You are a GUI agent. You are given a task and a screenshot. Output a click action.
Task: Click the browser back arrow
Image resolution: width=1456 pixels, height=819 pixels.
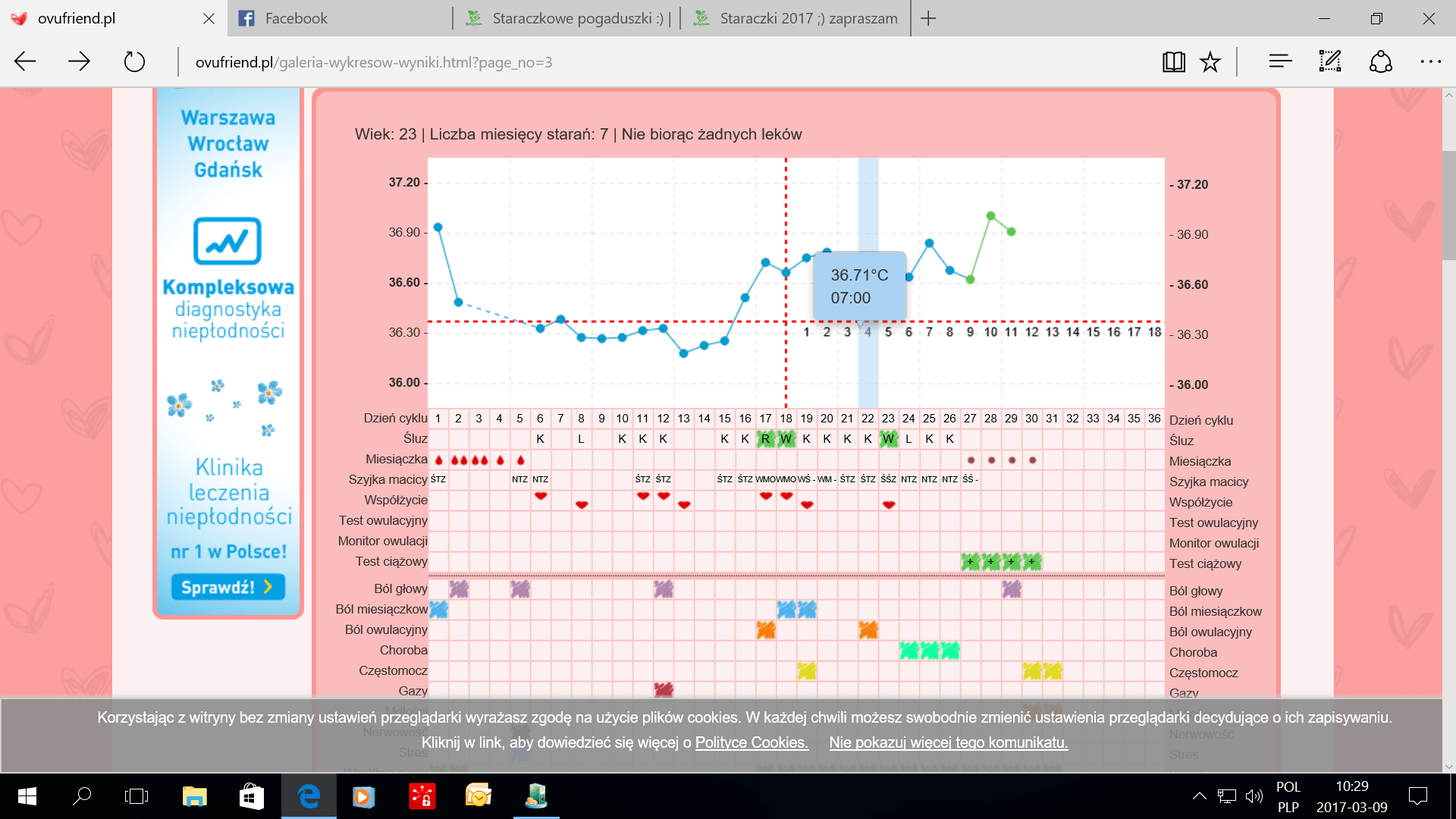click(26, 61)
